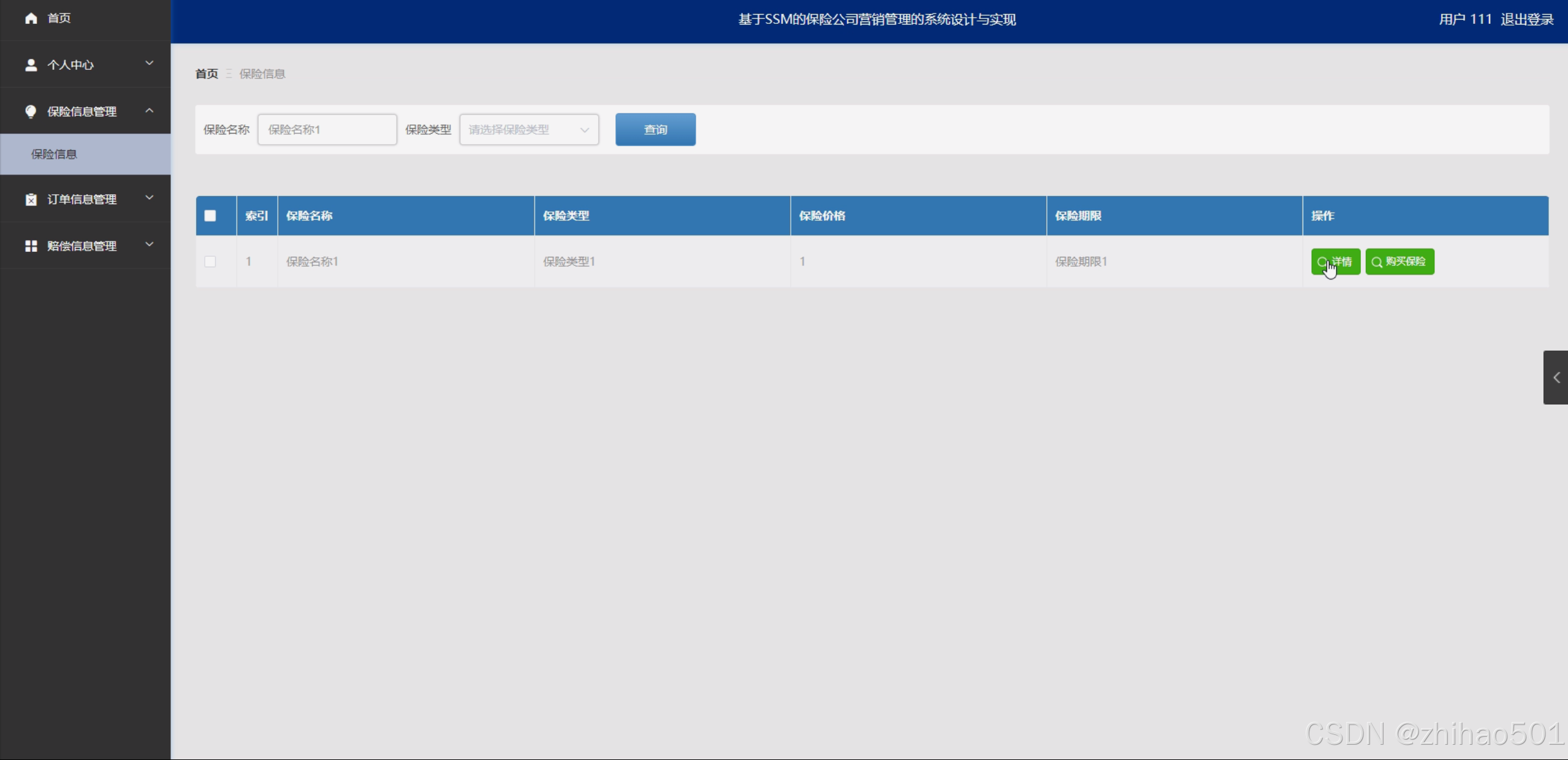The width and height of the screenshot is (1568, 760).
Task: Click the magnifier icon on 购买保险 button
Action: (x=1377, y=262)
